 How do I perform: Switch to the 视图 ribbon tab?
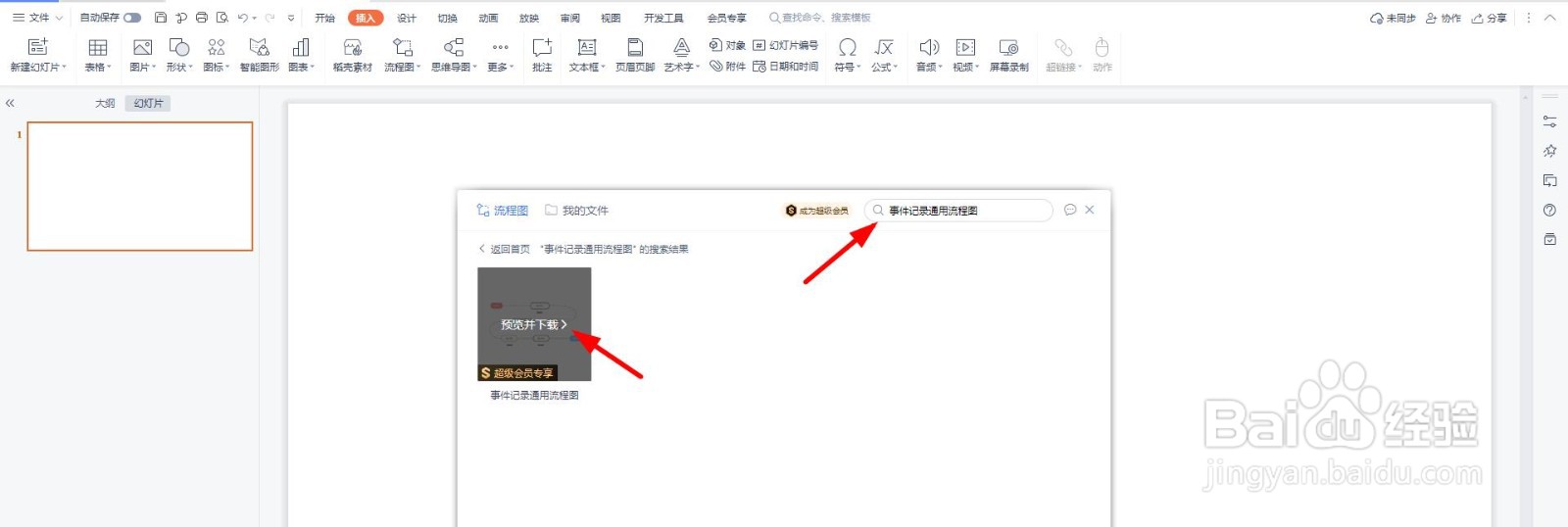coord(611,18)
